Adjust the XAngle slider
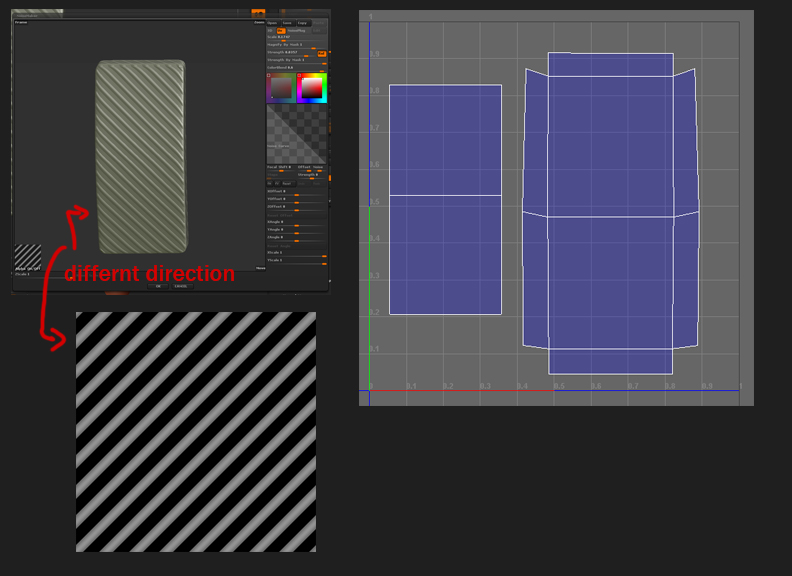Image resolution: width=792 pixels, height=576 pixels. tap(296, 224)
